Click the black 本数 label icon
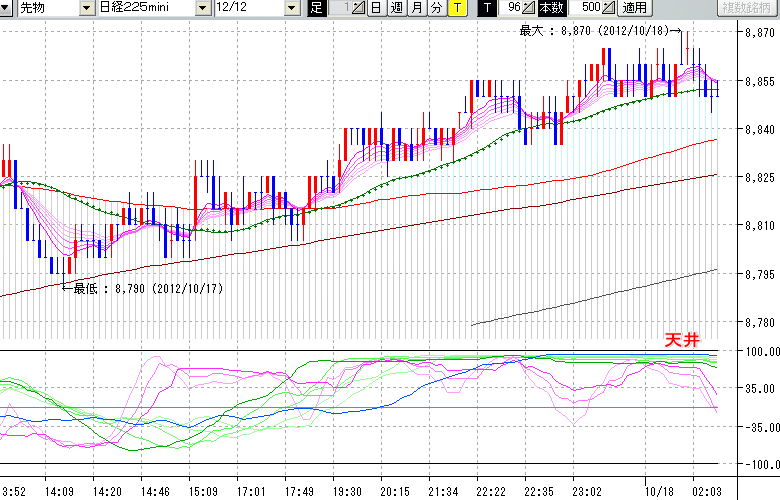This screenshot has width=780, height=500. [551, 8]
